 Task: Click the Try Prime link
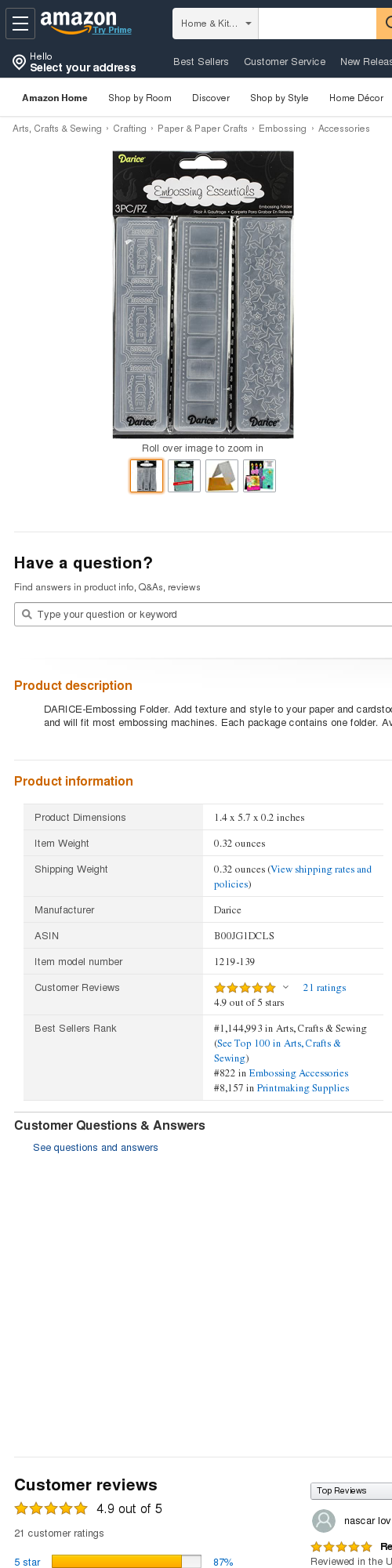click(112, 30)
